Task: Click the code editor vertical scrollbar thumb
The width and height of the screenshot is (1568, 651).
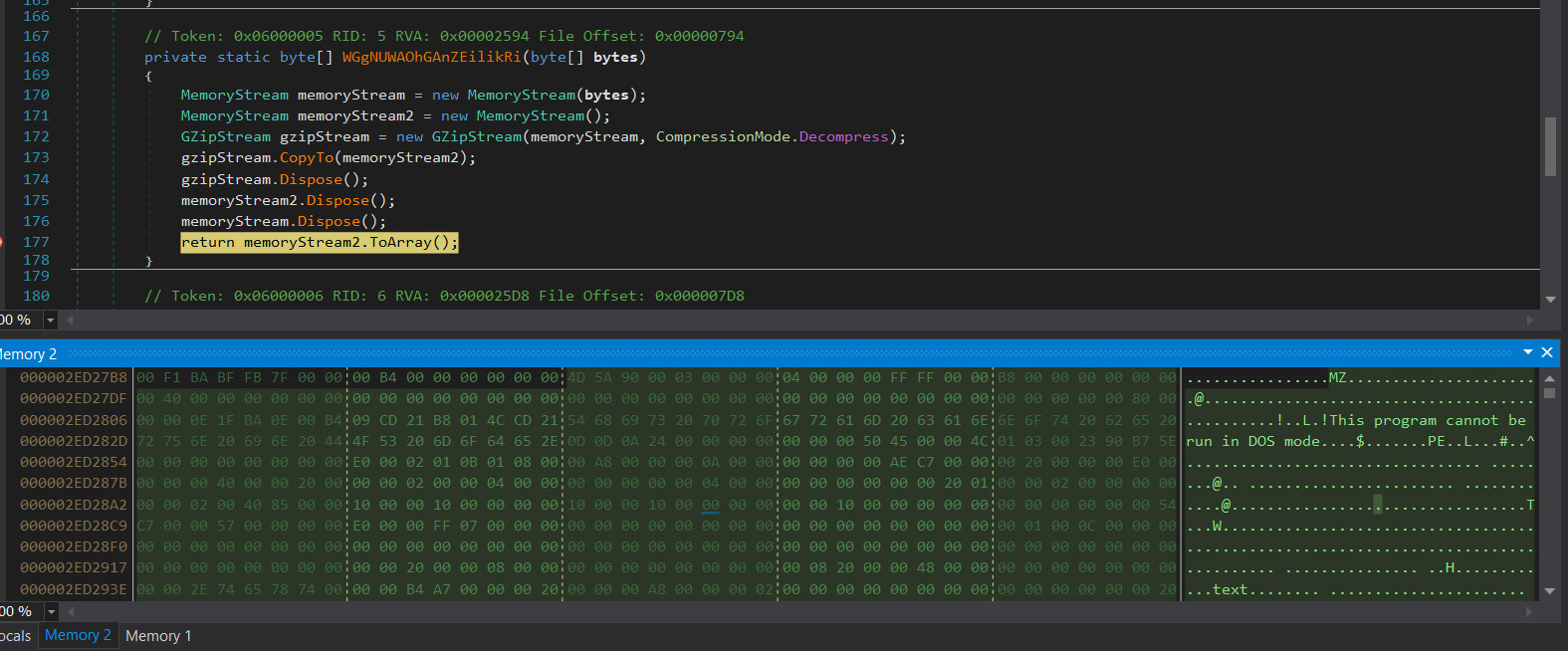Action: point(1550,146)
